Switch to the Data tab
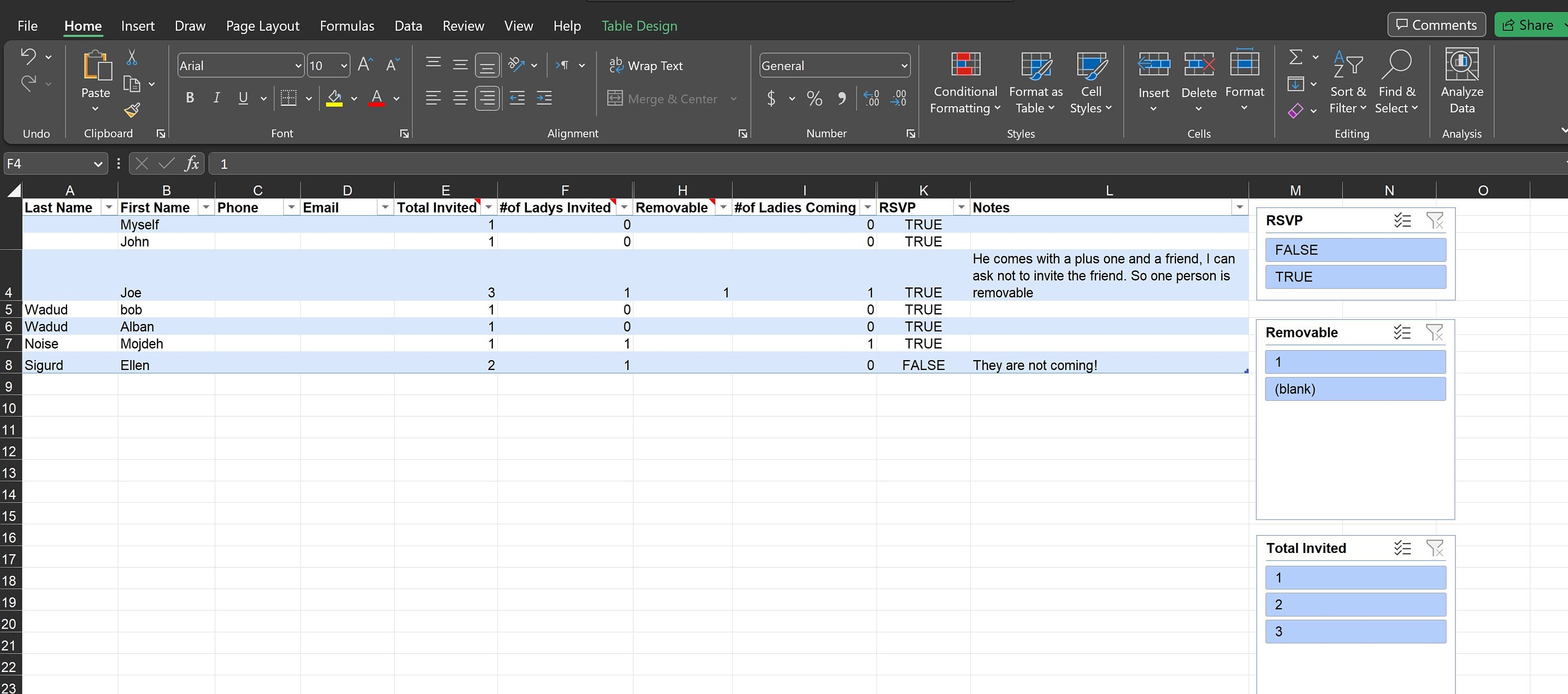This screenshot has width=1568, height=694. pos(408,26)
